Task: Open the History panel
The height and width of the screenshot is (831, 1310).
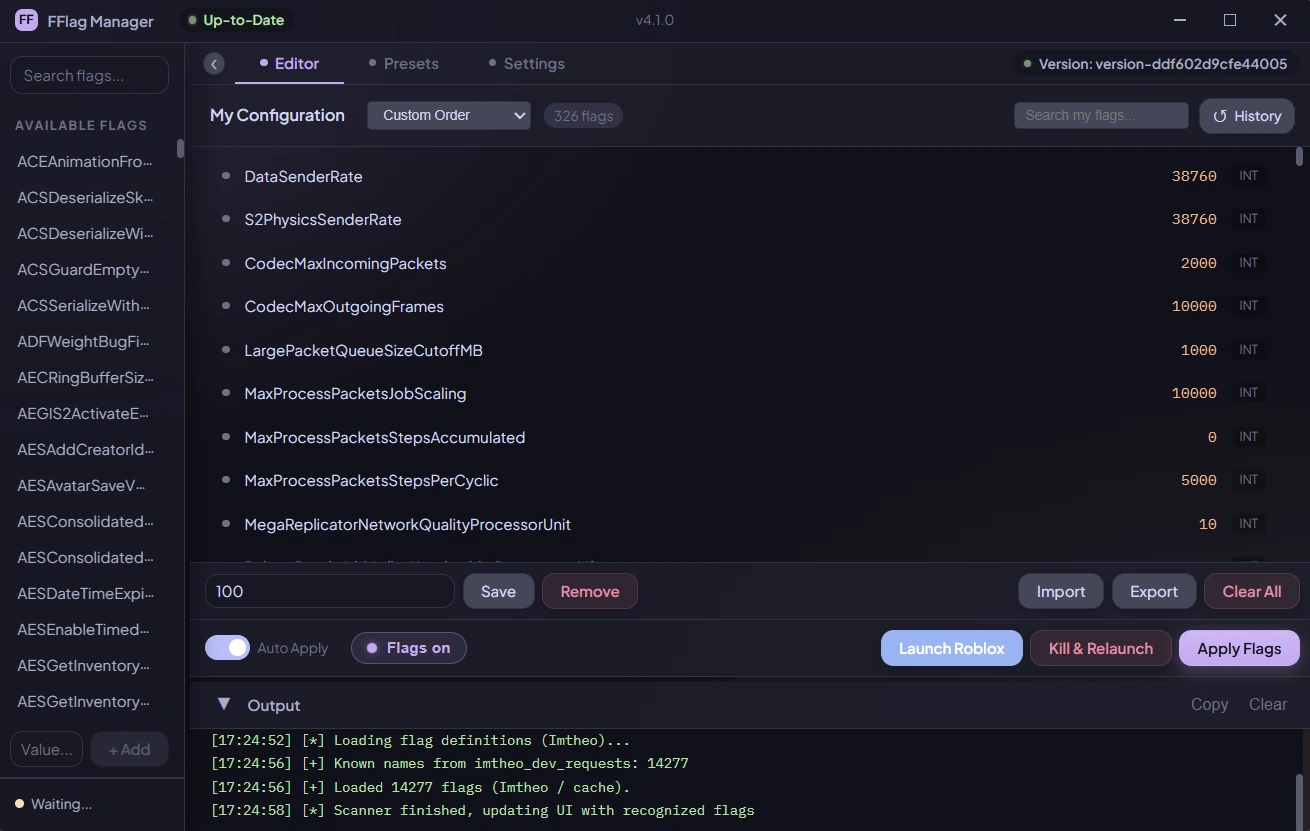Action: click(x=1247, y=116)
